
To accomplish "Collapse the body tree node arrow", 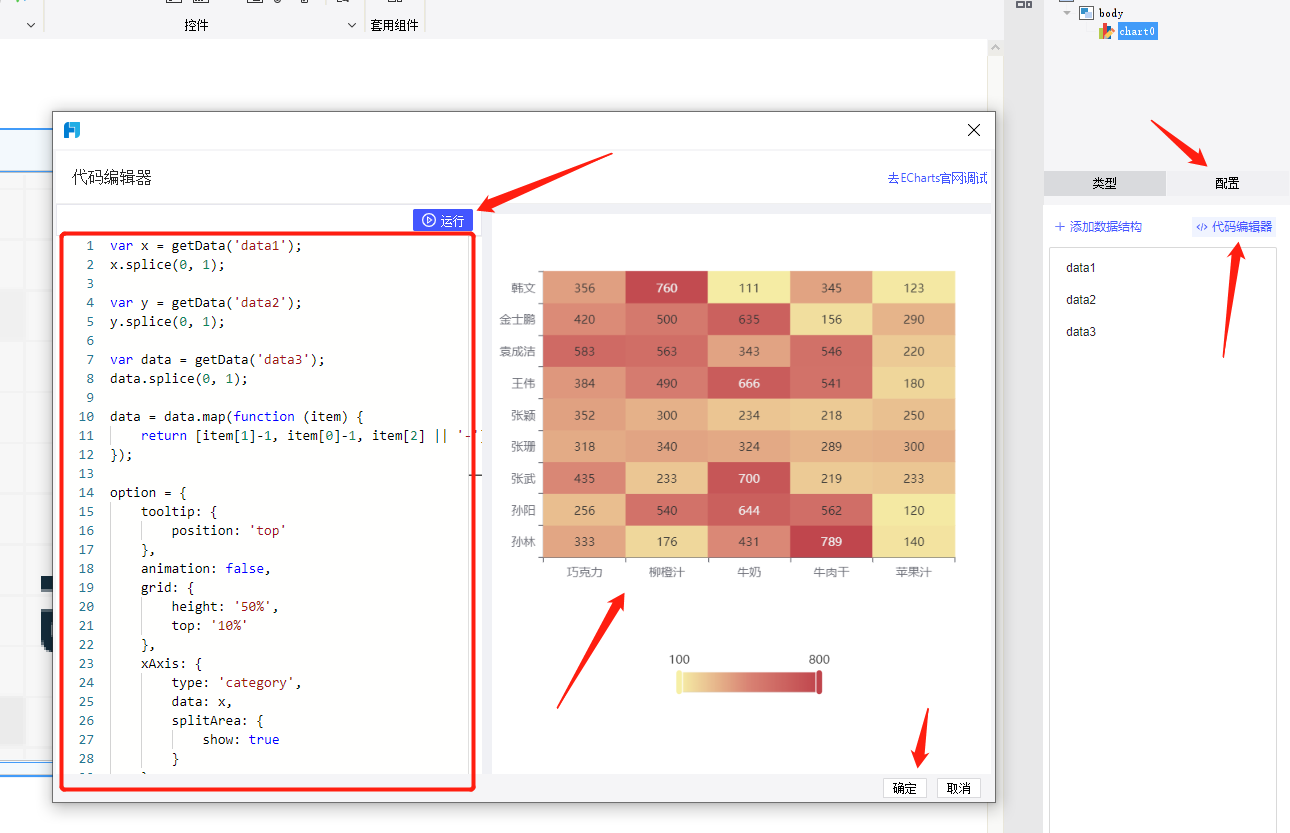I will 1067,13.
